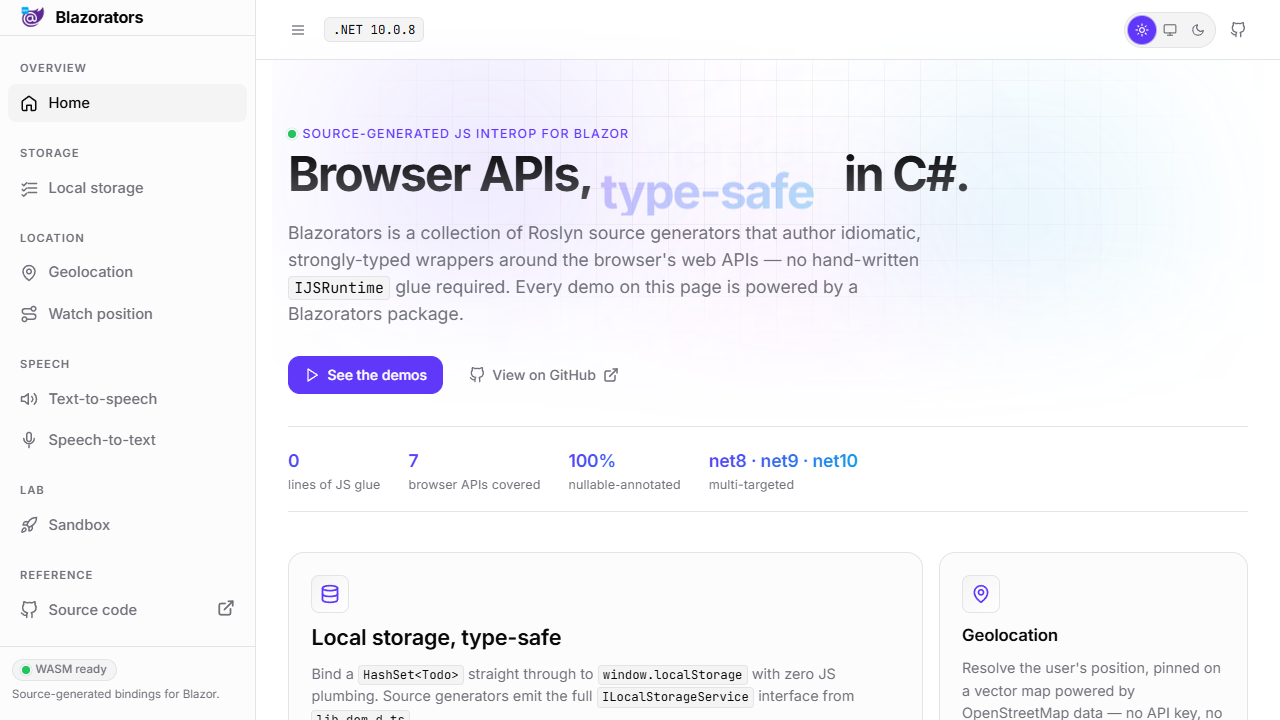Select Home in the sidebar
1280x720 pixels.
click(x=127, y=103)
